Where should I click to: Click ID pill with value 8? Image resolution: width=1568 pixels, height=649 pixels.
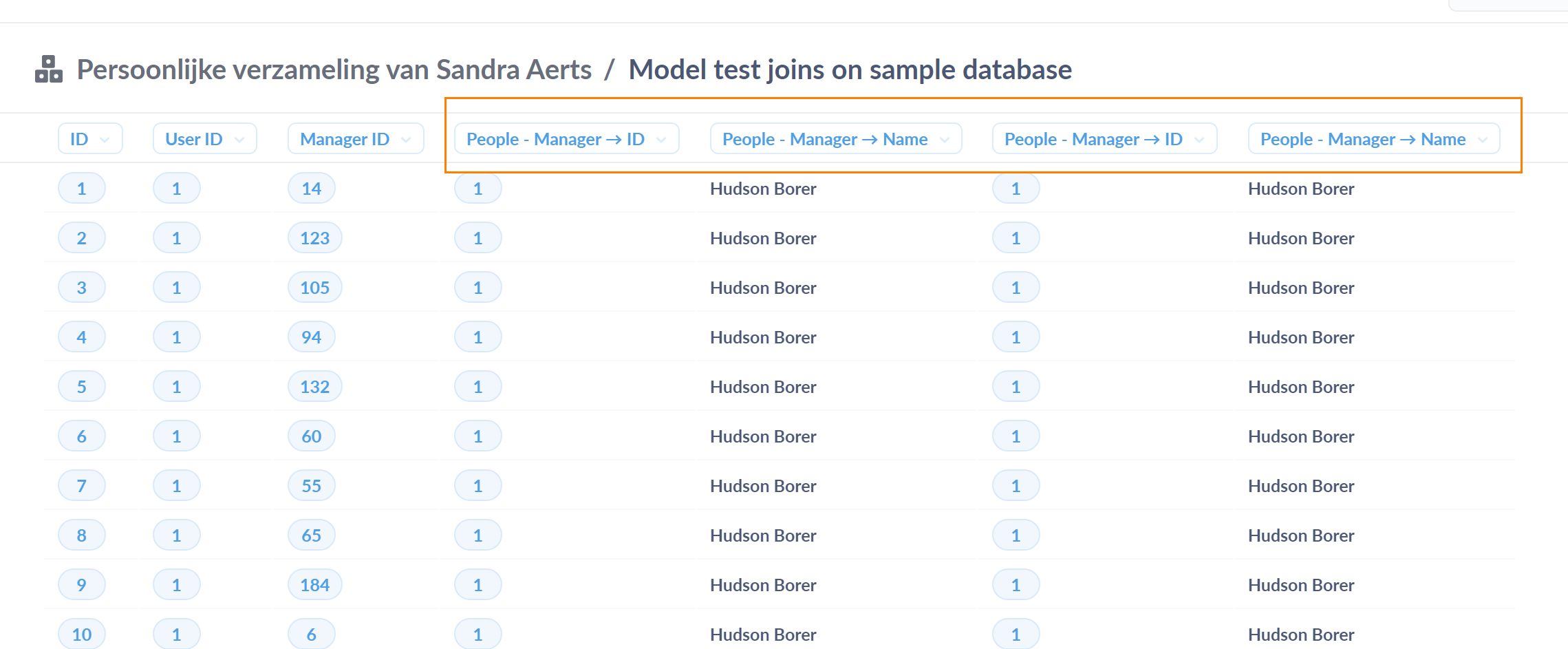(x=82, y=535)
